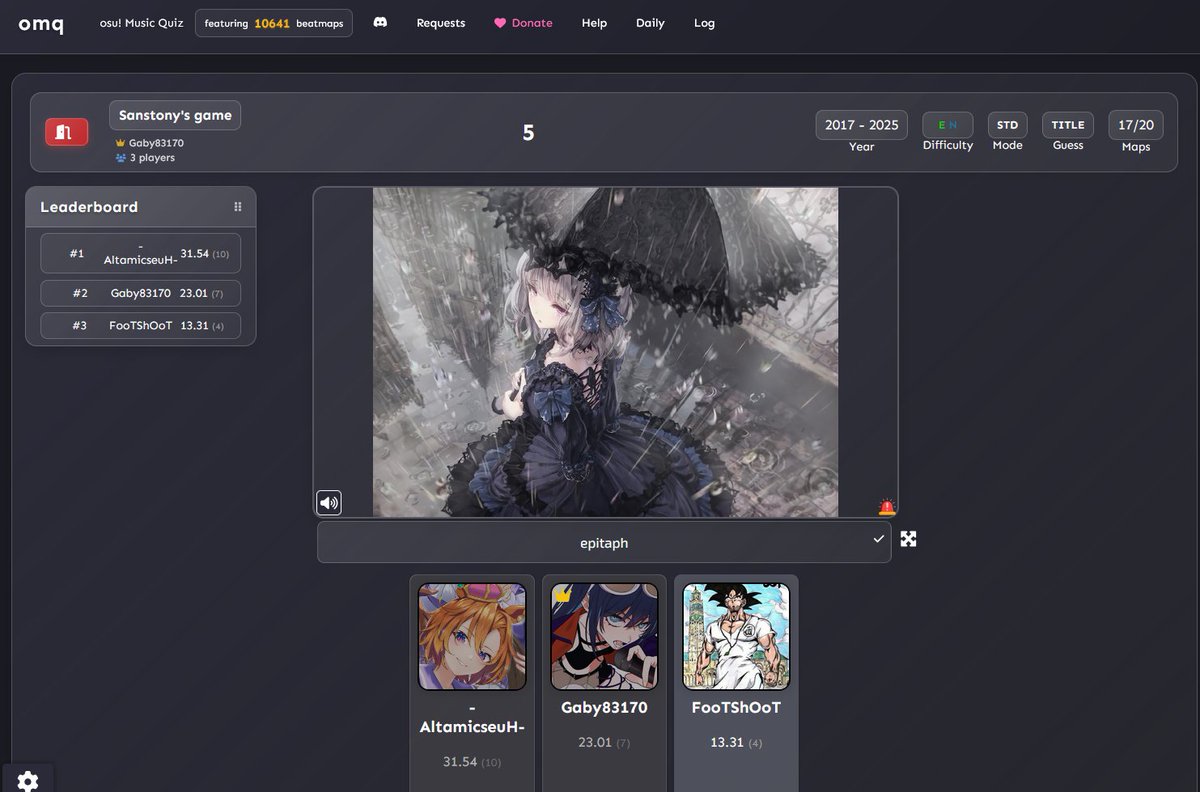Image resolution: width=1200 pixels, height=792 pixels.
Task: Leave the lobby via red door icon
Action: [x=66, y=132]
